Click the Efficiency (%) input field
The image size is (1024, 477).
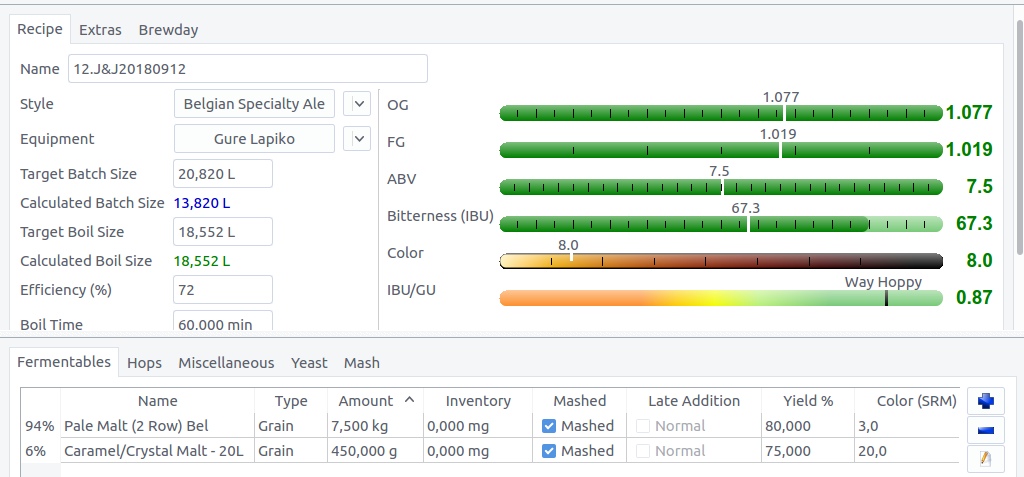point(222,290)
